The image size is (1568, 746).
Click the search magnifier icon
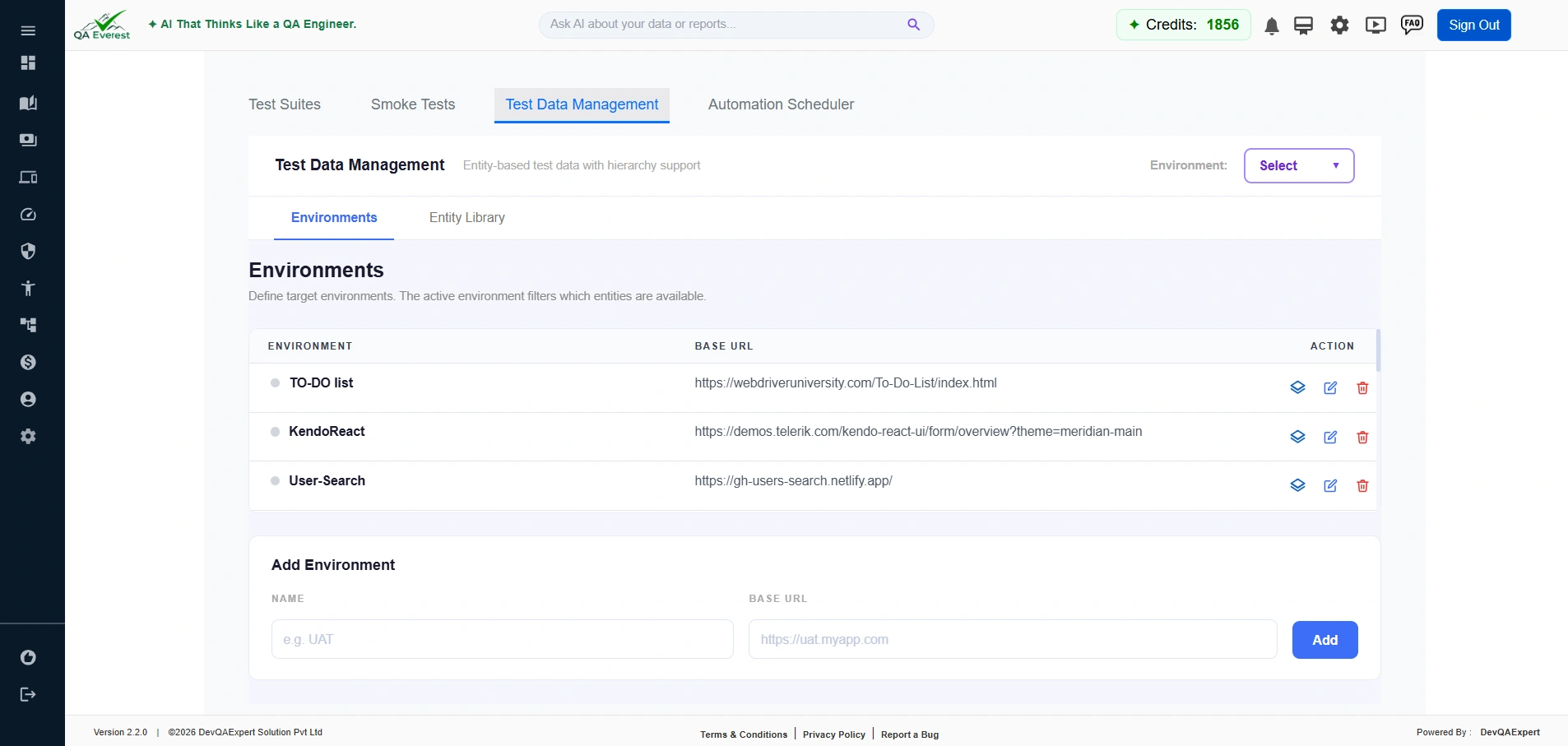(x=913, y=25)
